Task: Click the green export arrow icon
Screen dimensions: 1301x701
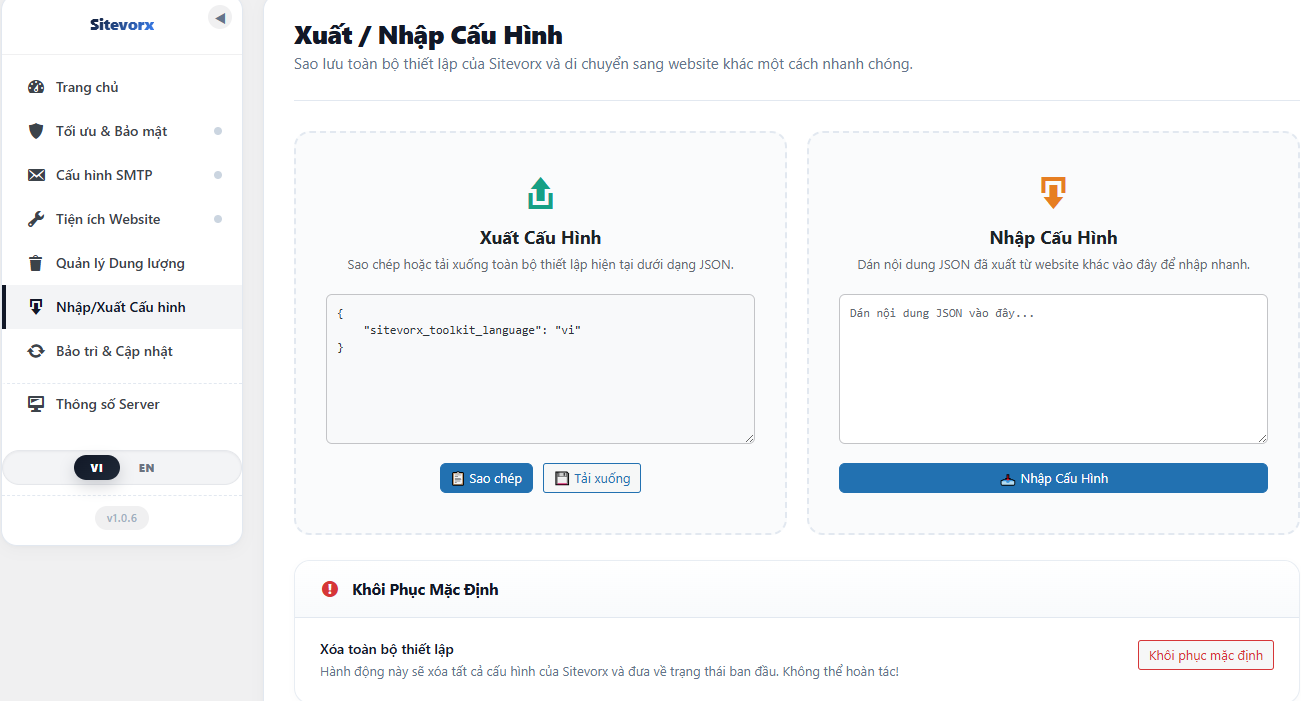Action: 540,192
